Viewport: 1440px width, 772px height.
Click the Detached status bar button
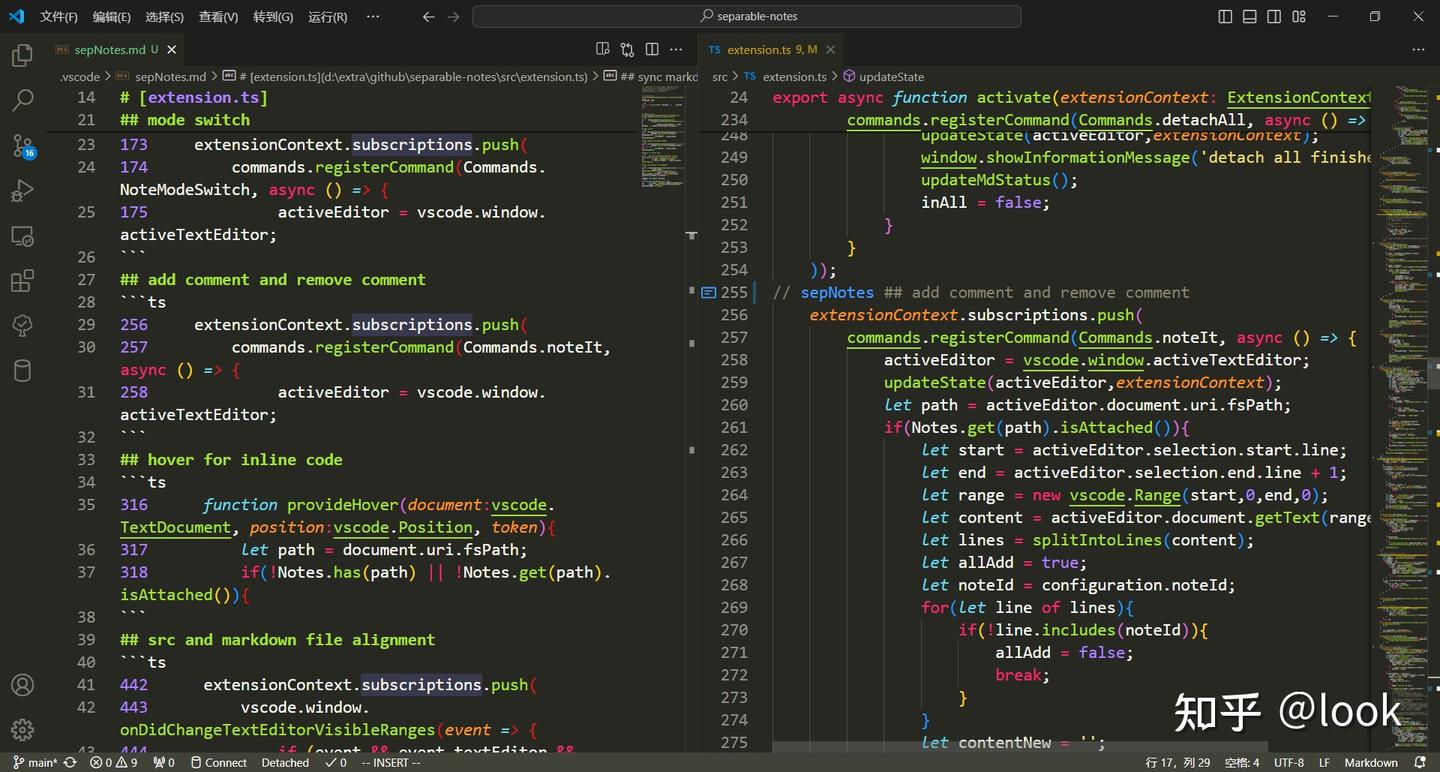click(285, 762)
